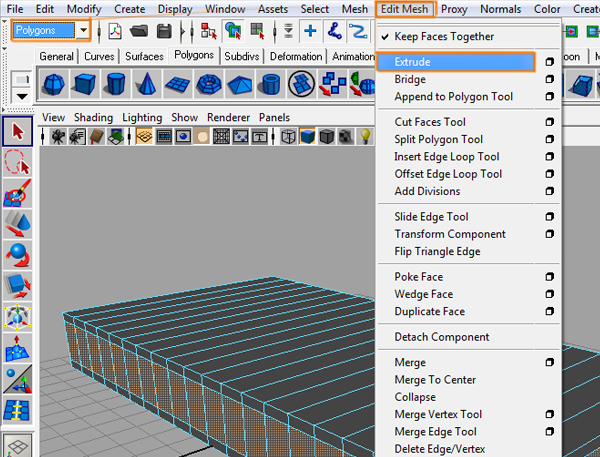
Task: Activate the Lasso select tool
Action: [18, 163]
